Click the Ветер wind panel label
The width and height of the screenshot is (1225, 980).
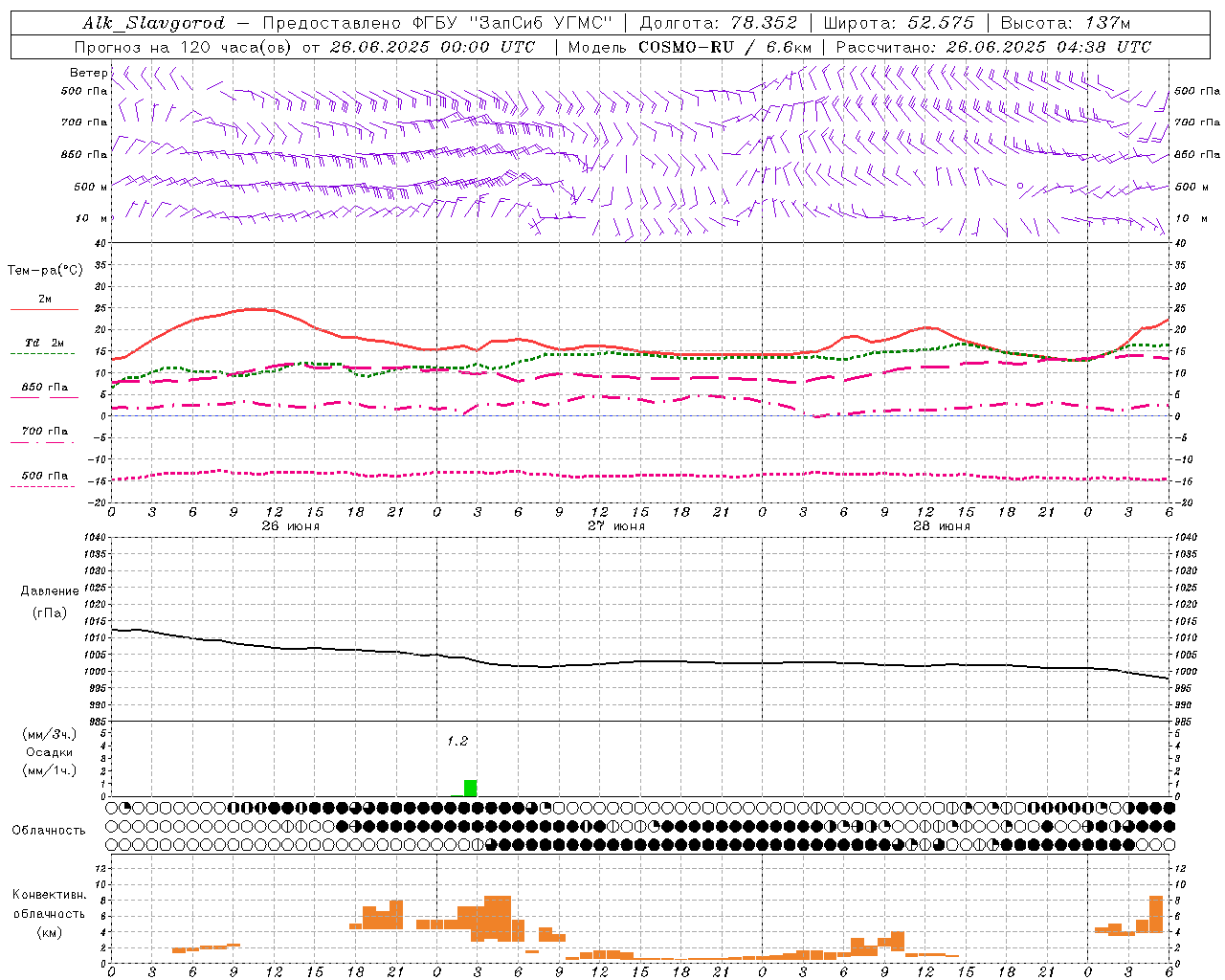click(x=88, y=73)
